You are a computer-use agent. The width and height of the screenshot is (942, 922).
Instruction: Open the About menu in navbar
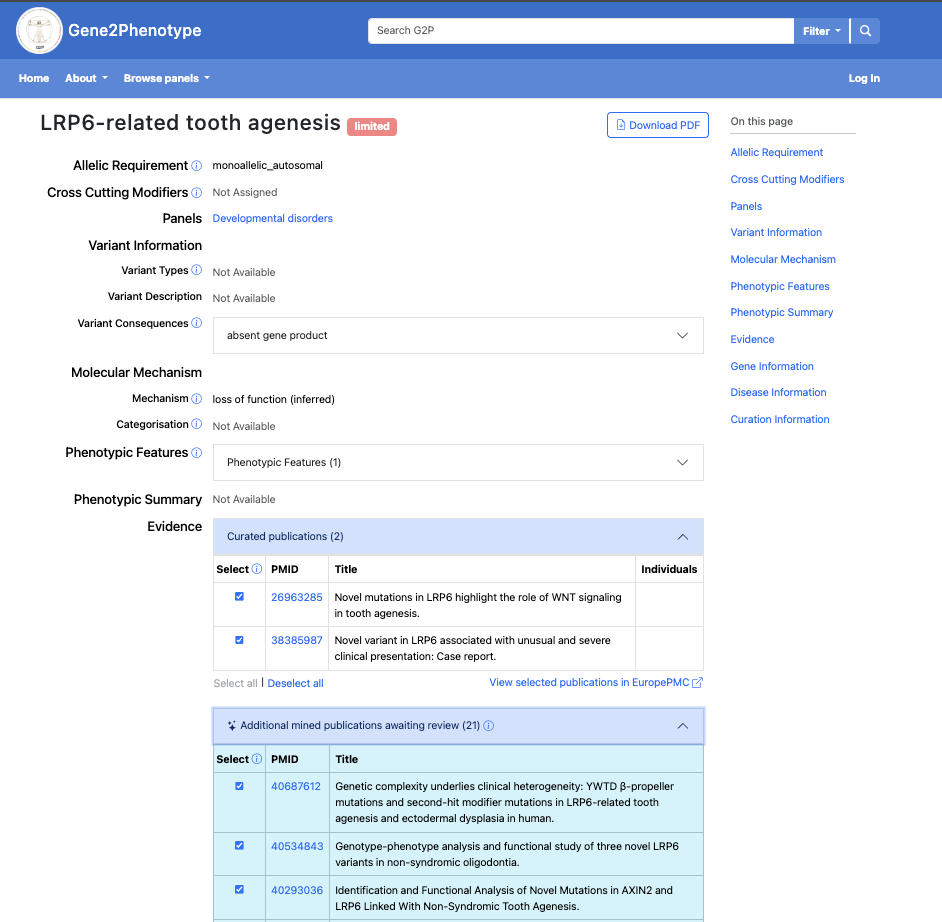tap(86, 79)
